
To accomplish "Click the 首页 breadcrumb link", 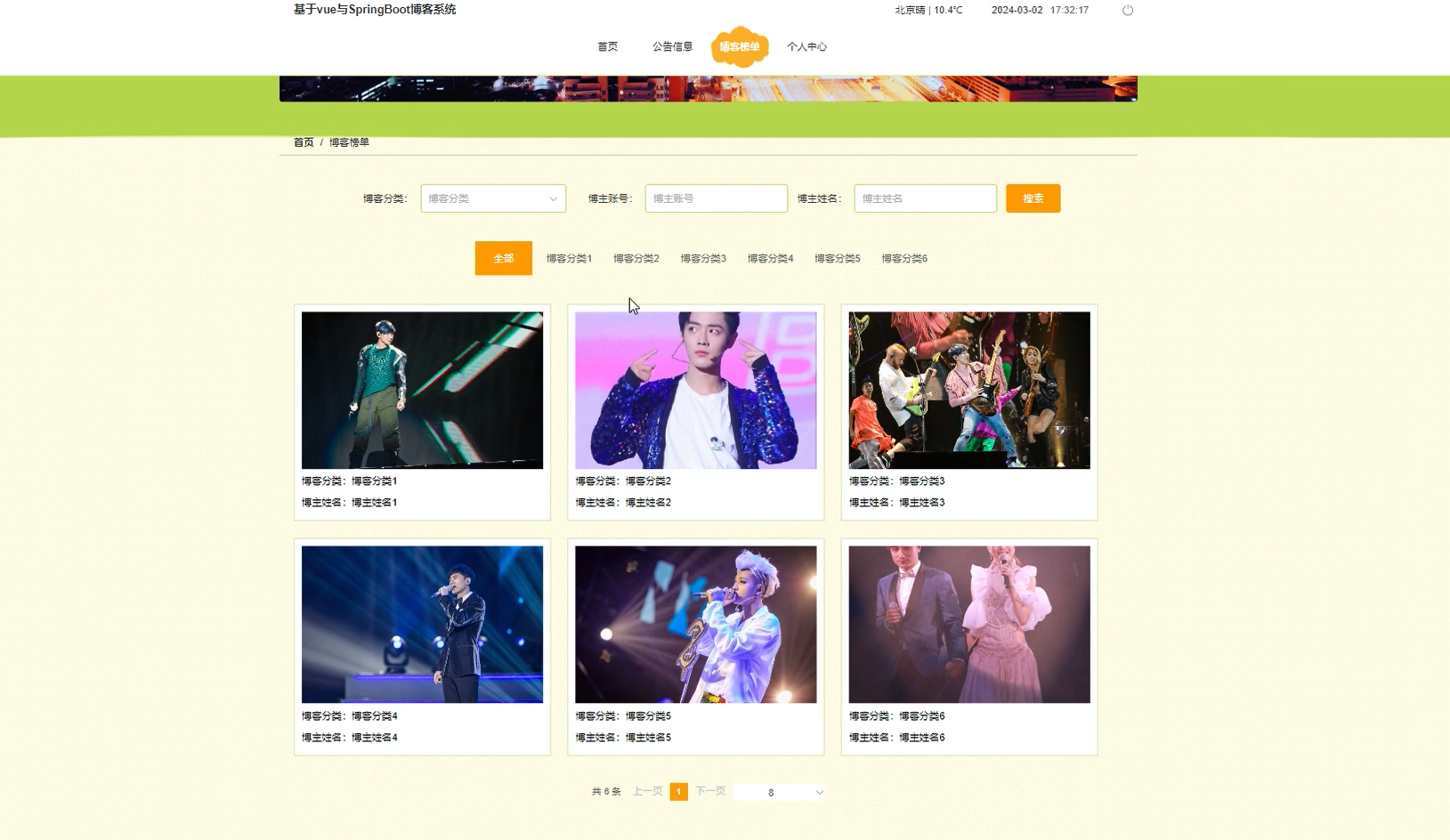I will click(304, 142).
